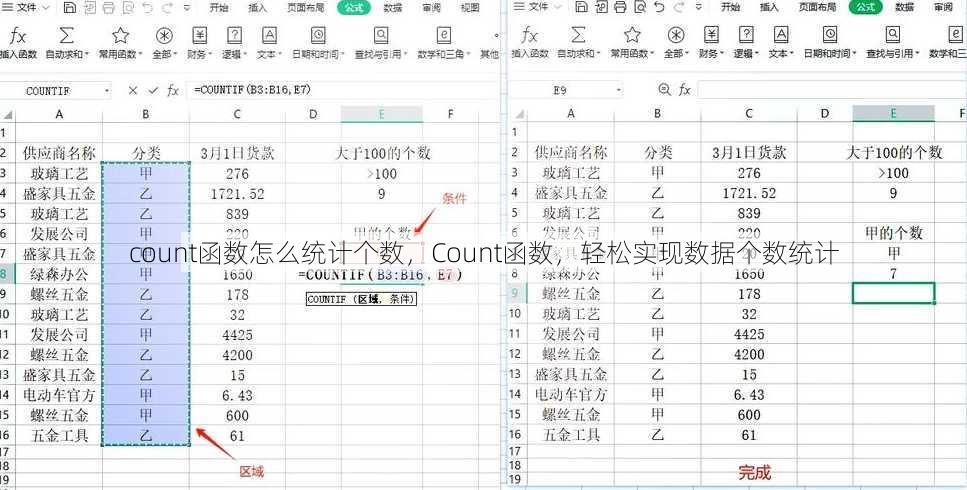Click Insert Function (插入函数) icon in left window
Viewport: 967px width, 490px height.
[x=17, y=35]
